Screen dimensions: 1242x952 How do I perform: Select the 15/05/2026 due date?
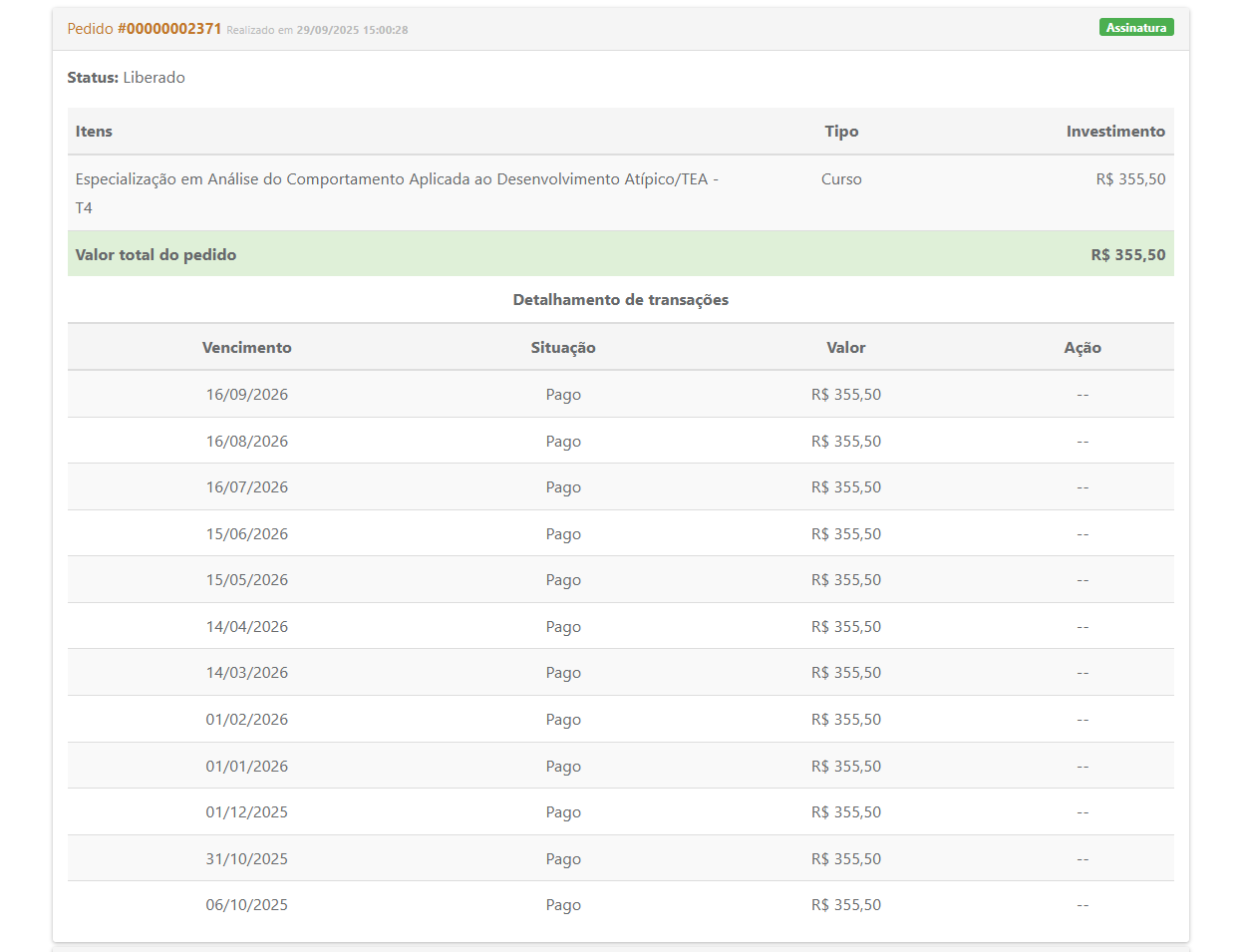tap(247, 580)
